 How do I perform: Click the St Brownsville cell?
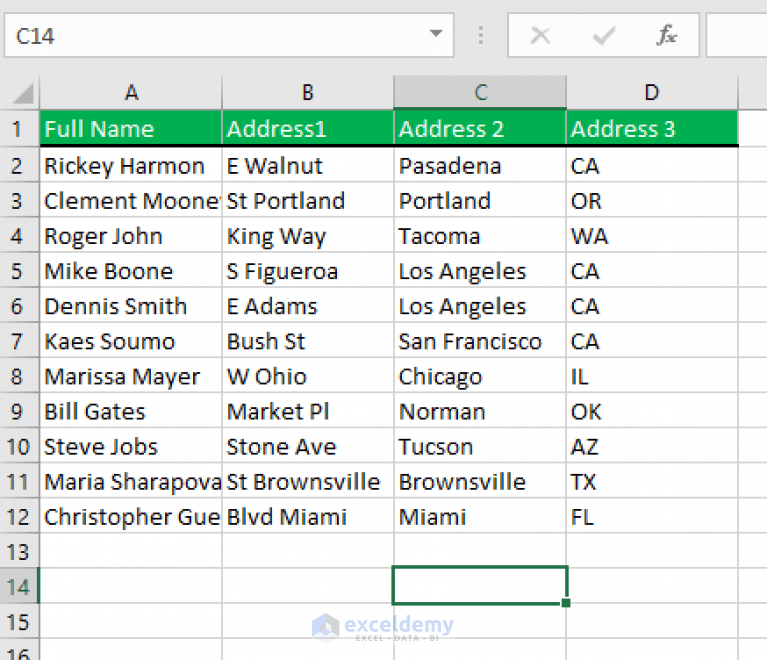pyautogui.click(x=308, y=481)
